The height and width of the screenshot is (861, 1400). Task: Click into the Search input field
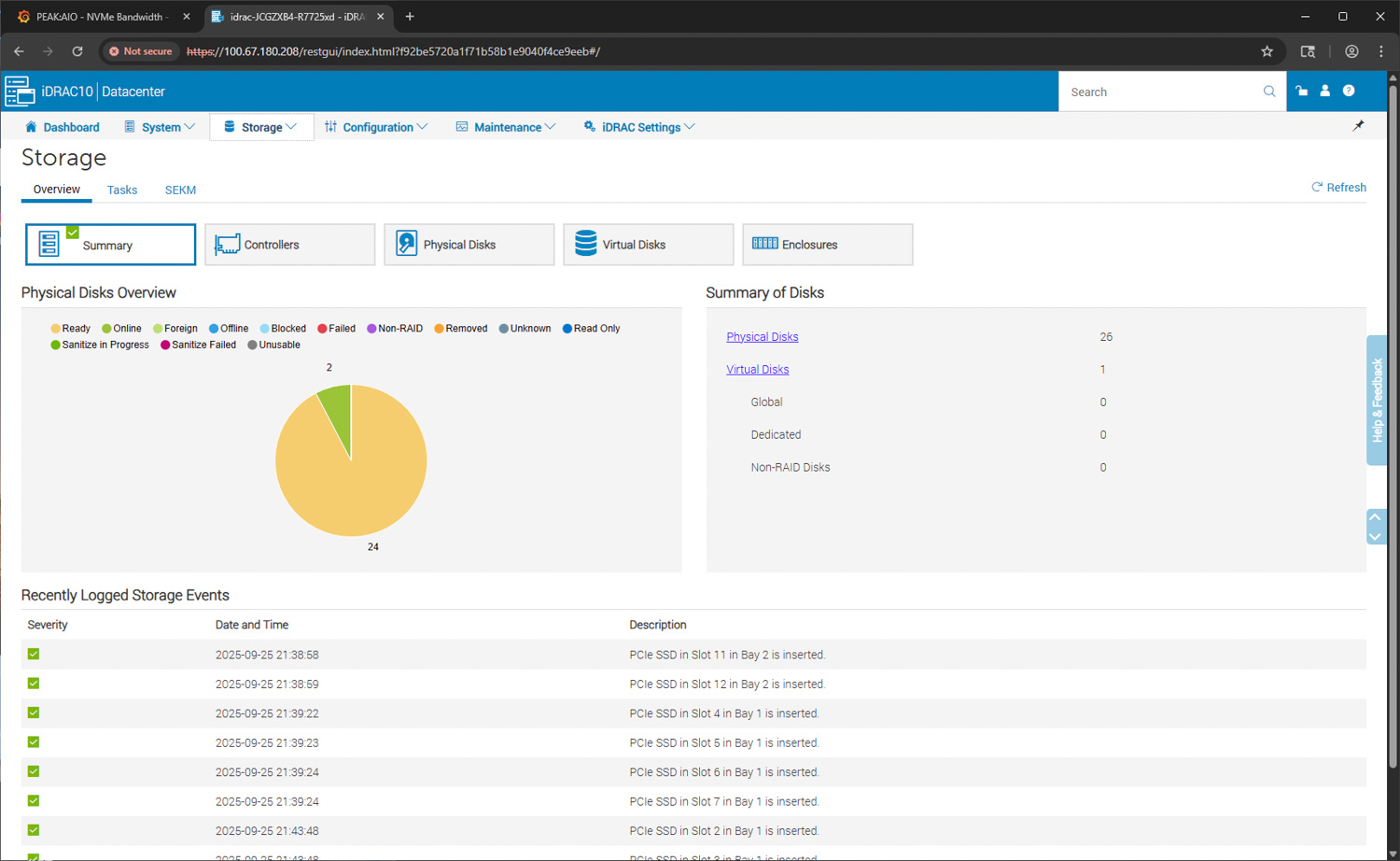(x=1160, y=92)
